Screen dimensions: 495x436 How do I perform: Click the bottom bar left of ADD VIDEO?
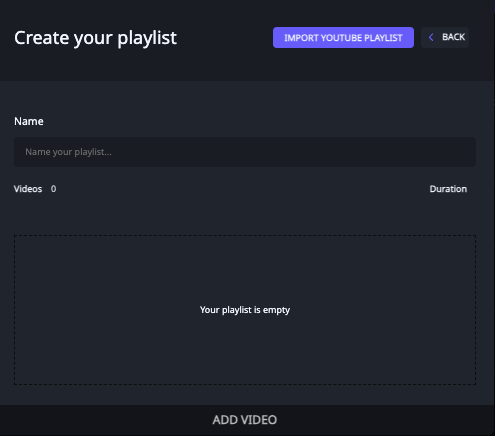100,420
